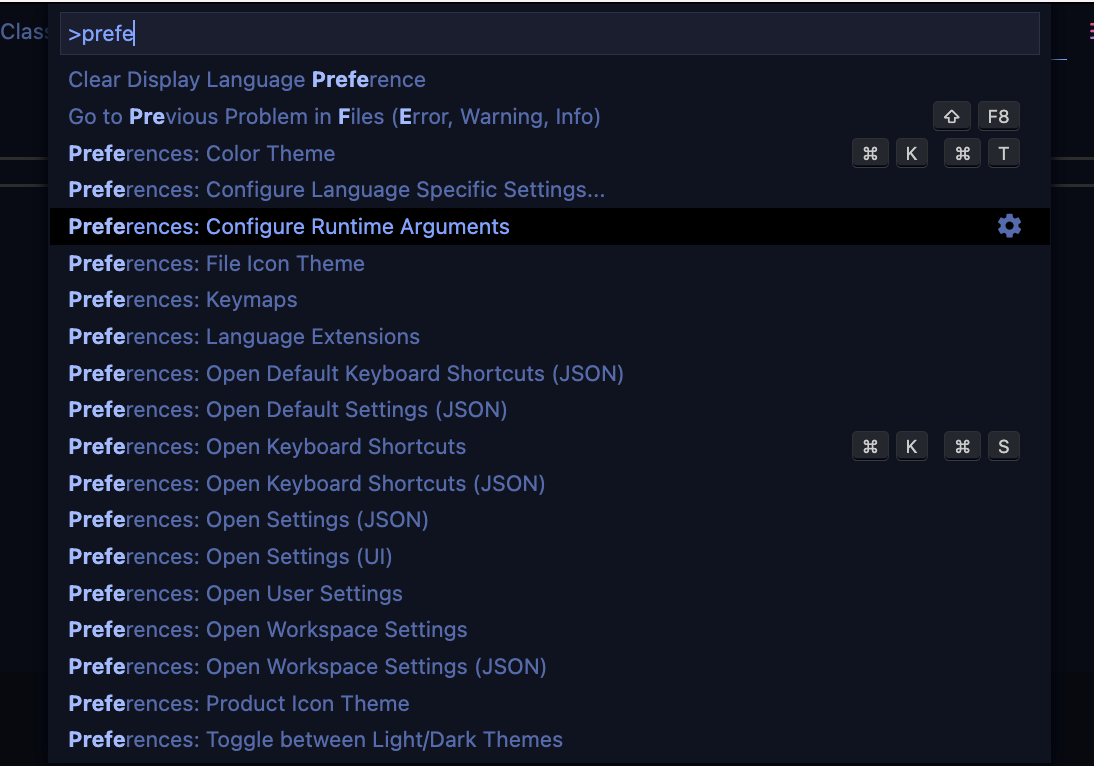The image size is (1094, 766).
Task: Open Preferences: Open Workspace Settings
Action: (x=267, y=629)
